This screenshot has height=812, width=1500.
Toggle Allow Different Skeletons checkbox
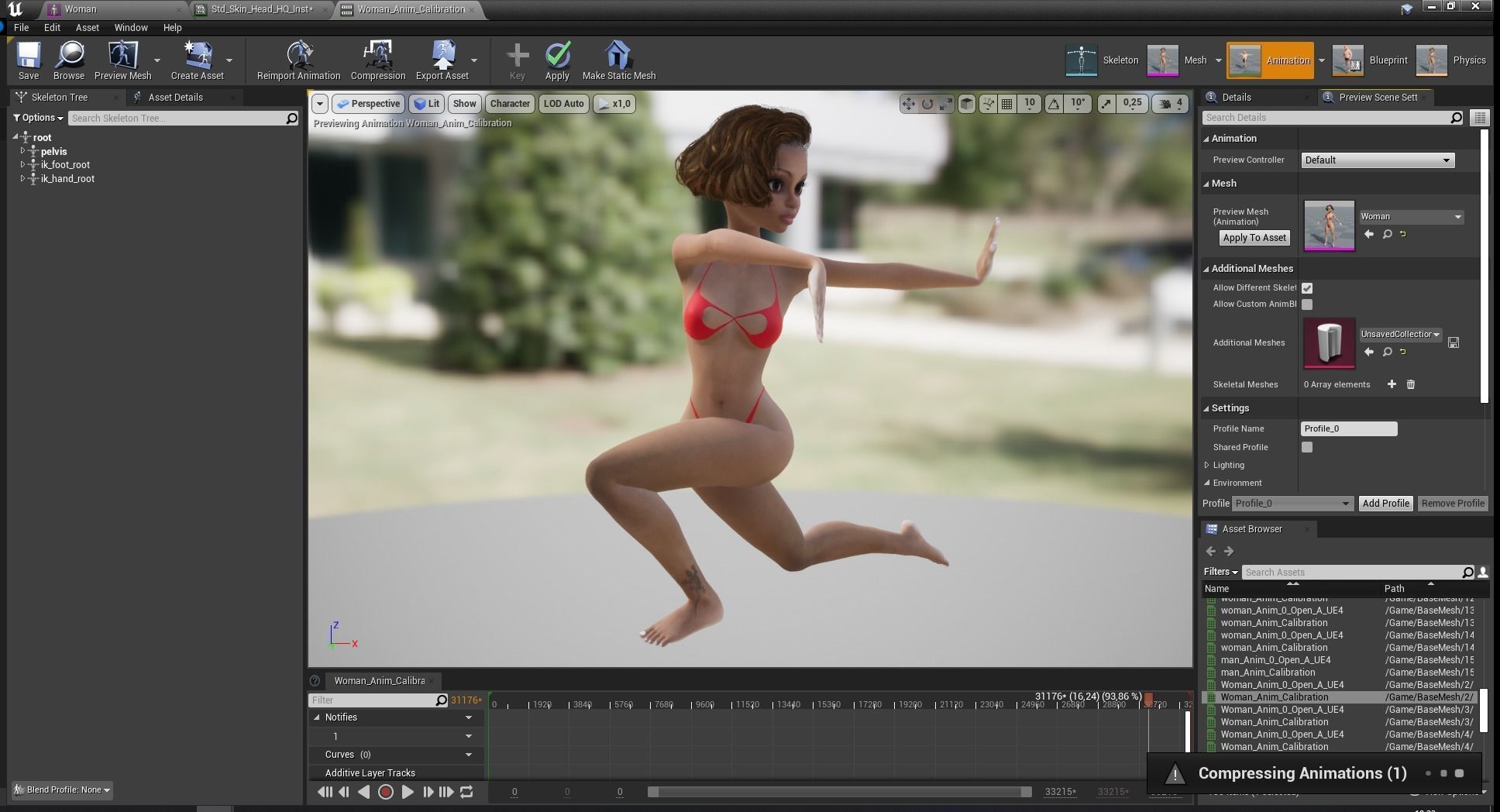[x=1307, y=288]
